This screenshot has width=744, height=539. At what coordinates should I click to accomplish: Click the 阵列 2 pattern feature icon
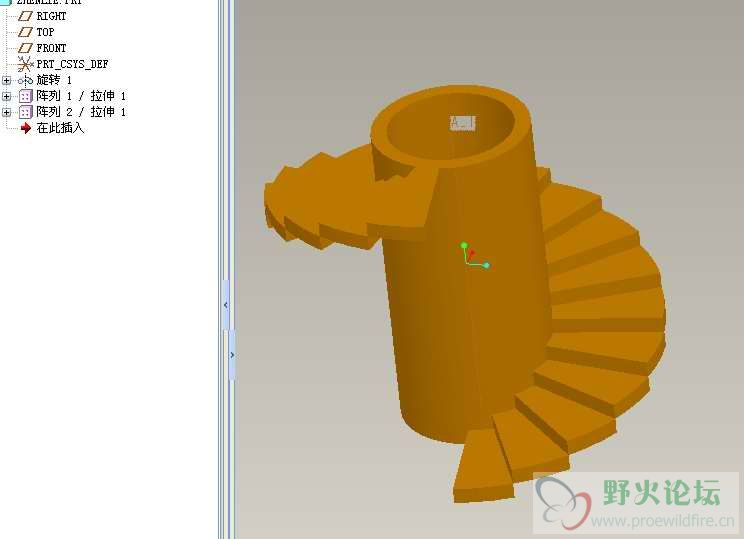(25, 112)
